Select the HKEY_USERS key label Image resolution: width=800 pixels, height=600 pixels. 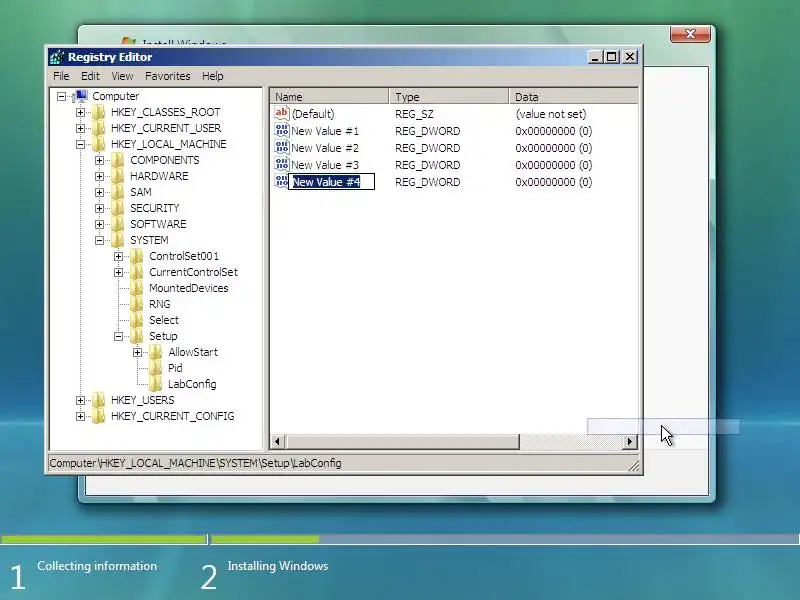(143, 400)
